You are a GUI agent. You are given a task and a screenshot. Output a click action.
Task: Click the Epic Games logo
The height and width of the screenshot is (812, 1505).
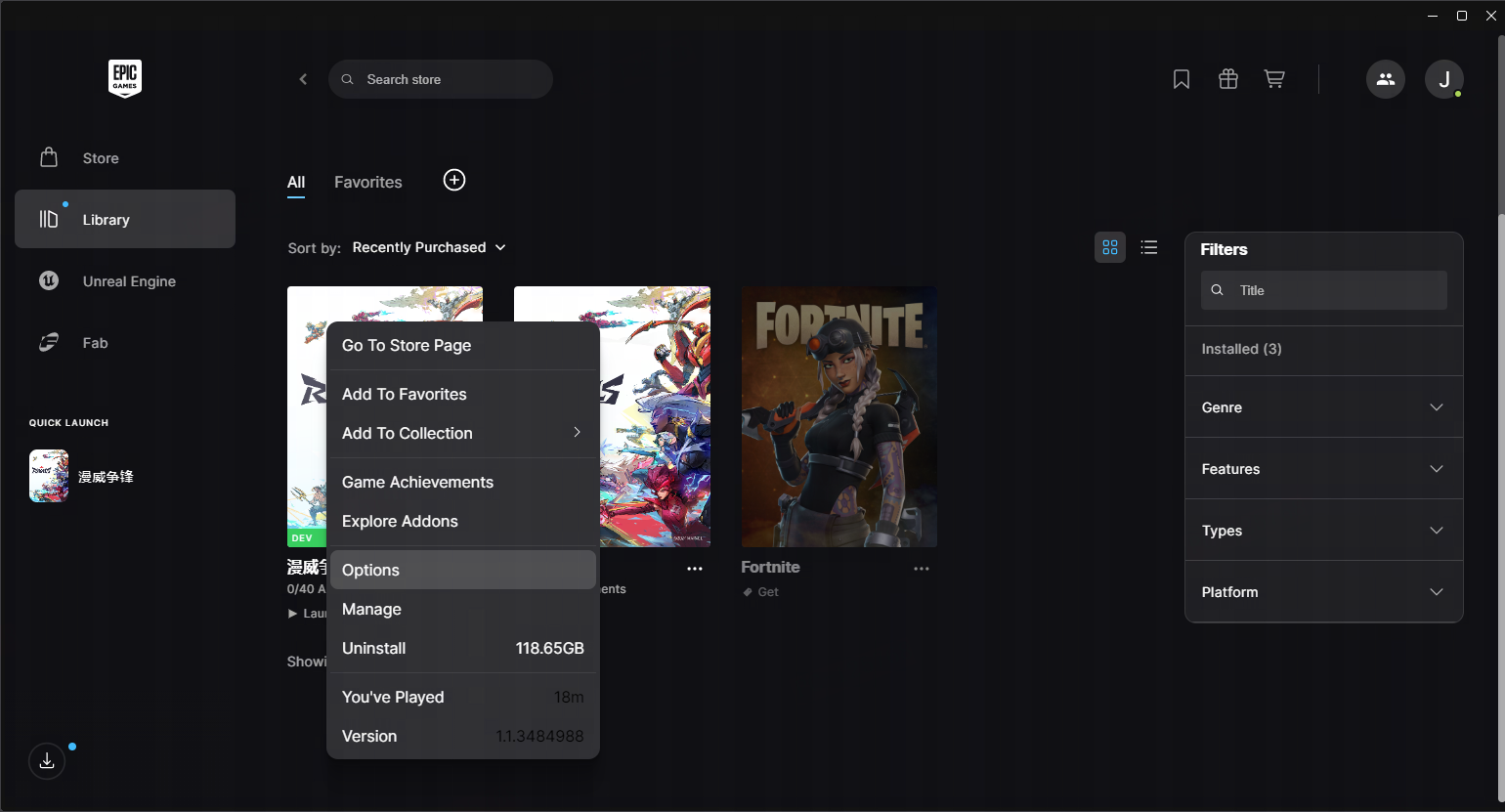click(x=125, y=78)
